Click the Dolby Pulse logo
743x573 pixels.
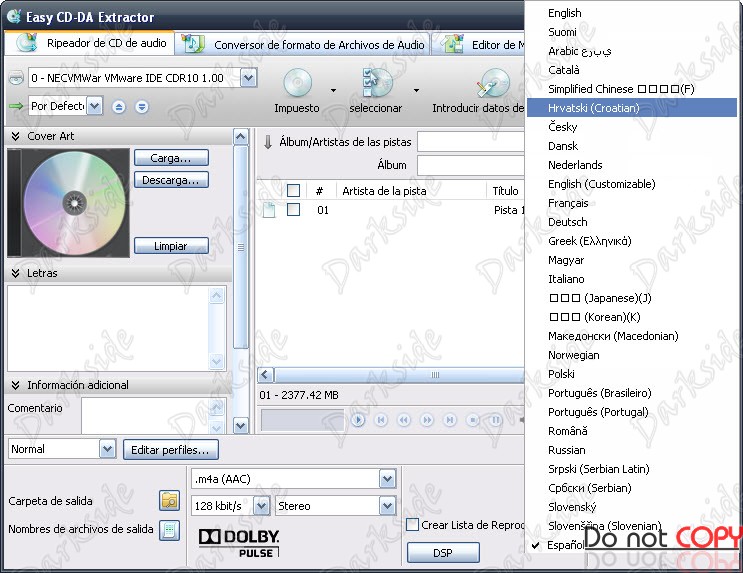pyautogui.click(x=239, y=543)
